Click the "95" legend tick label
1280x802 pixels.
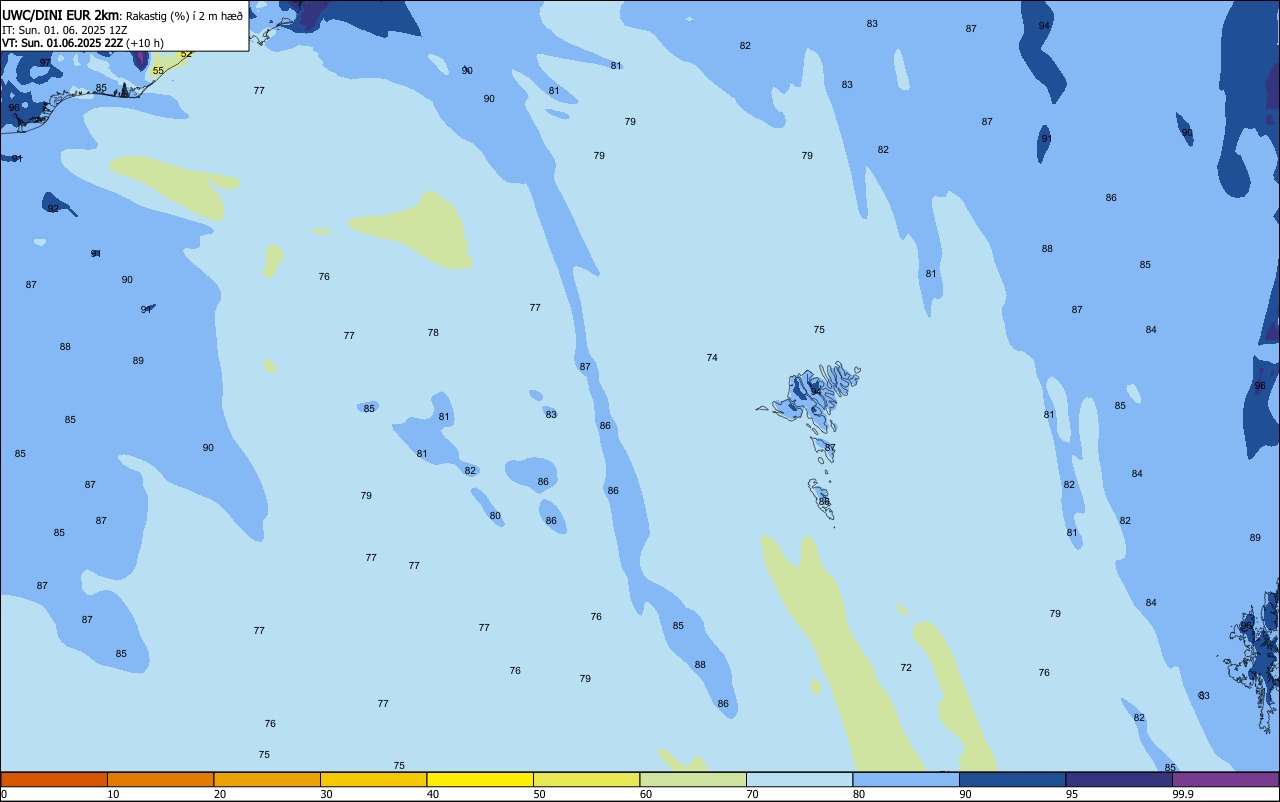[x=1072, y=794]
